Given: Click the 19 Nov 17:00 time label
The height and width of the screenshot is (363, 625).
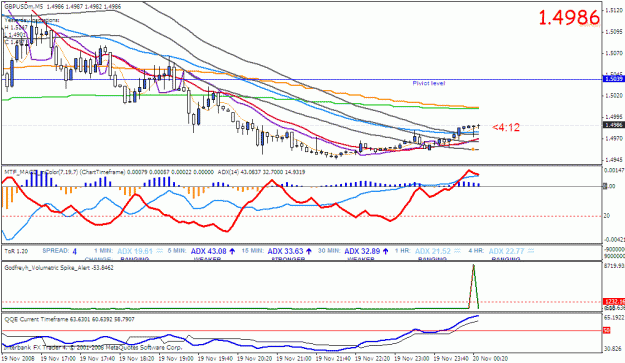Looking at the screenshot, I should 58,358.
